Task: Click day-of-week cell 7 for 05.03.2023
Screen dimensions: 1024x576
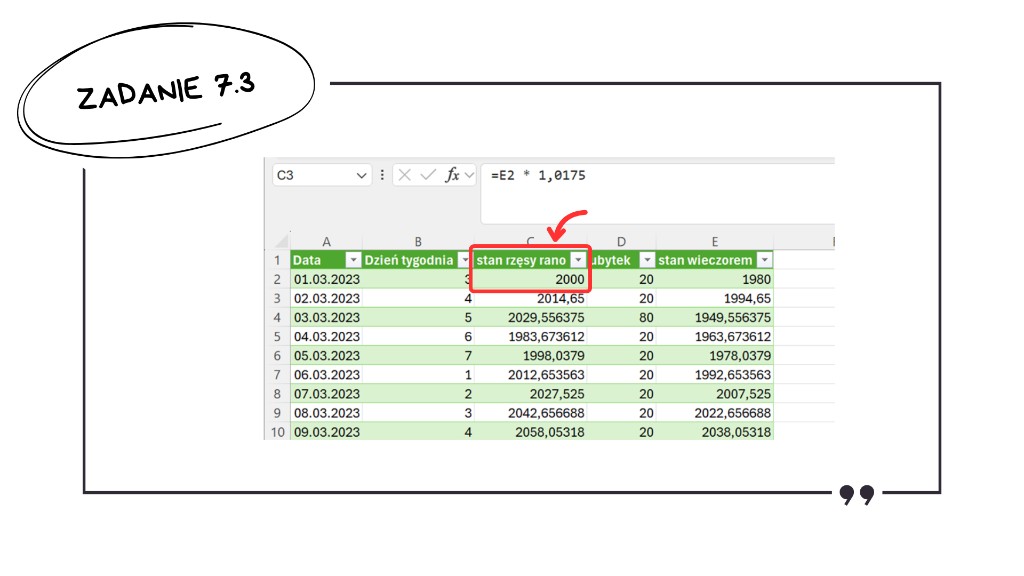Action: [x=417, y=355]
